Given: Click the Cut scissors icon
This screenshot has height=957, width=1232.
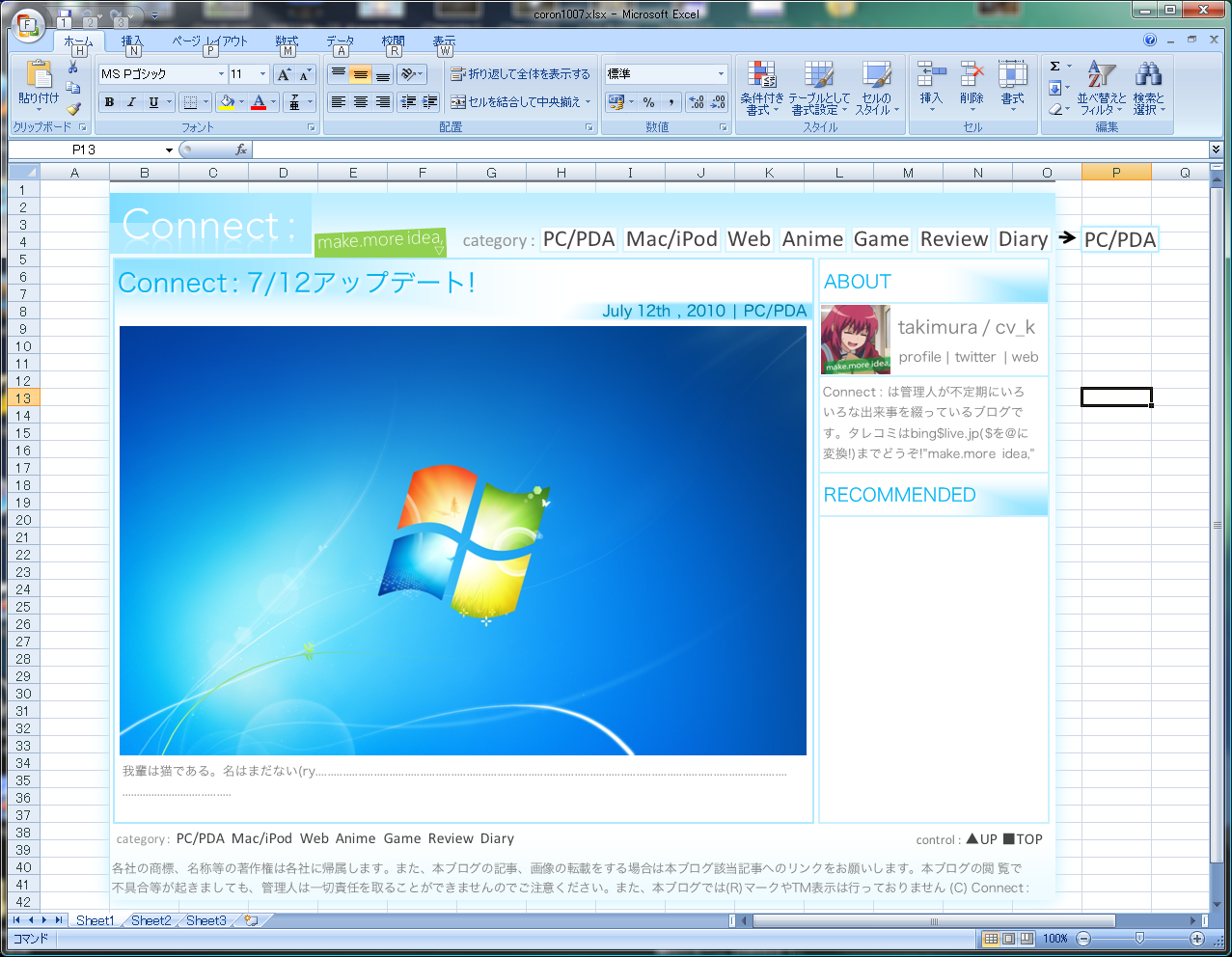Looking at the screenshot, I should pos(73,67).
